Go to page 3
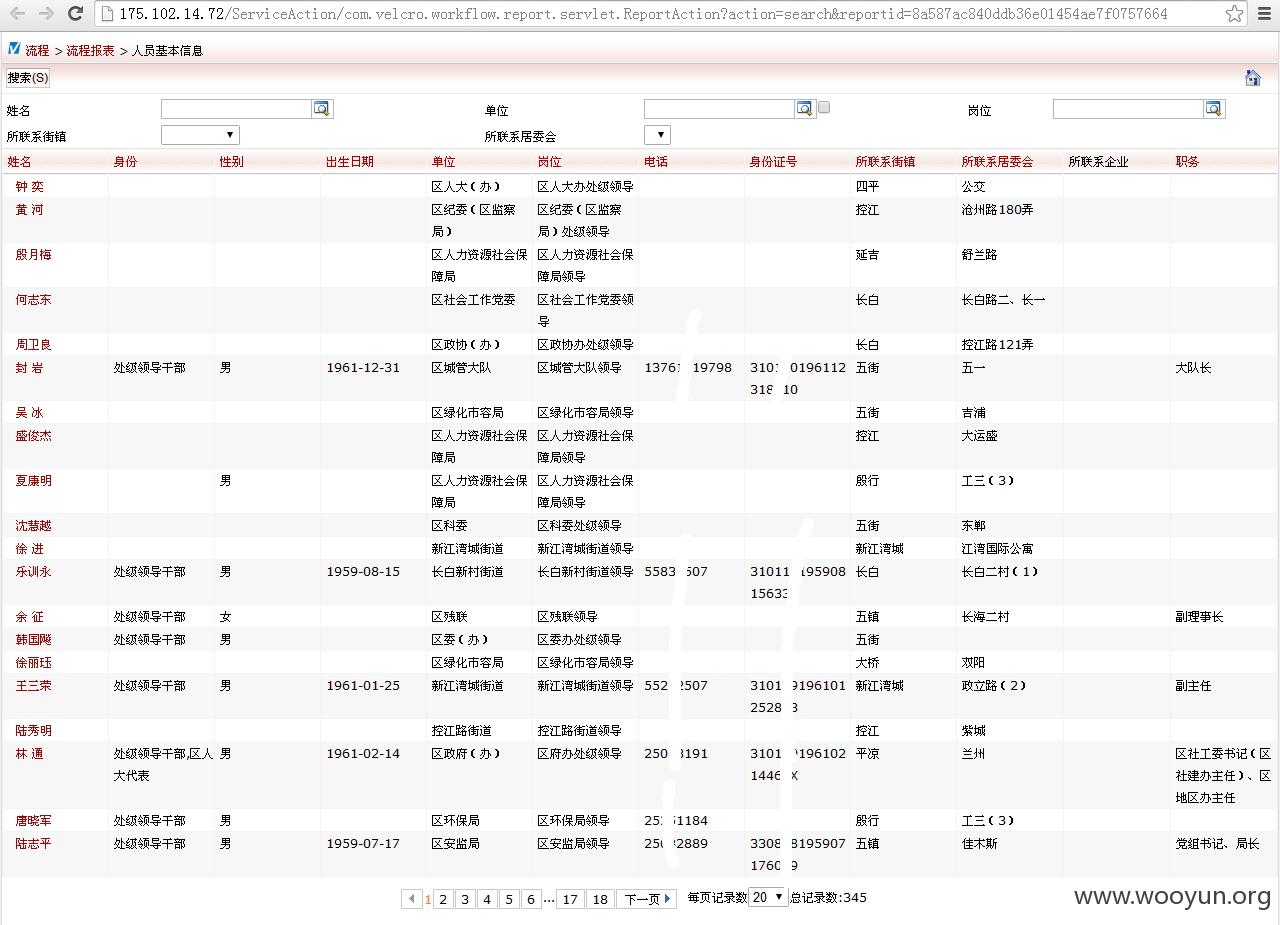This screenshot has height=925, width=1280. pyautogui.click(x=465, y=899)
